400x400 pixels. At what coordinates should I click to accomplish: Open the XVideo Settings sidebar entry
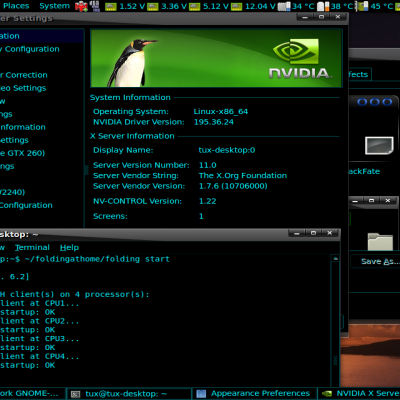point(23,88)
